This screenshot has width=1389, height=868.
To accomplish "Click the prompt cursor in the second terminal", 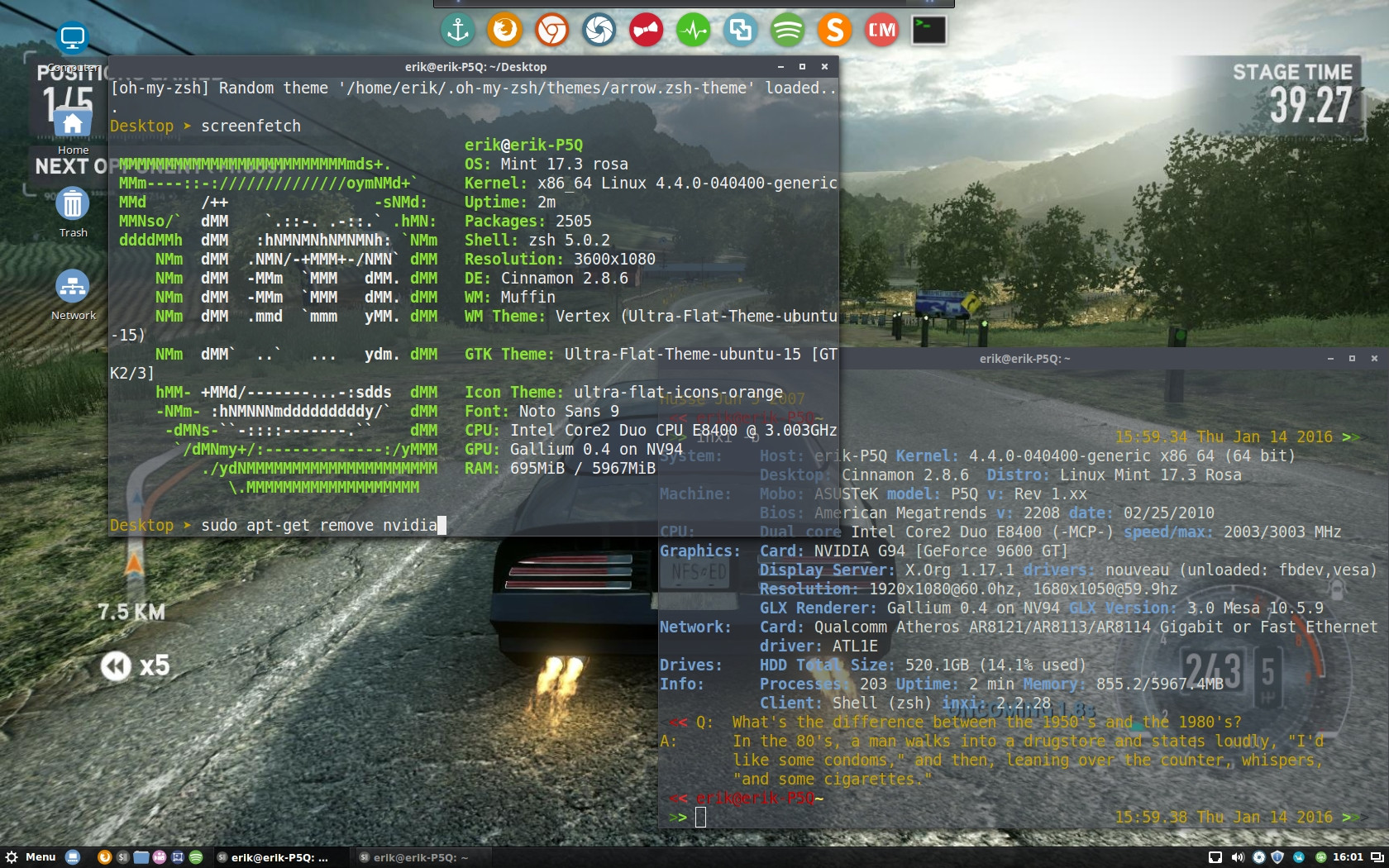I will pyautogui.click(x=701, y=818).
